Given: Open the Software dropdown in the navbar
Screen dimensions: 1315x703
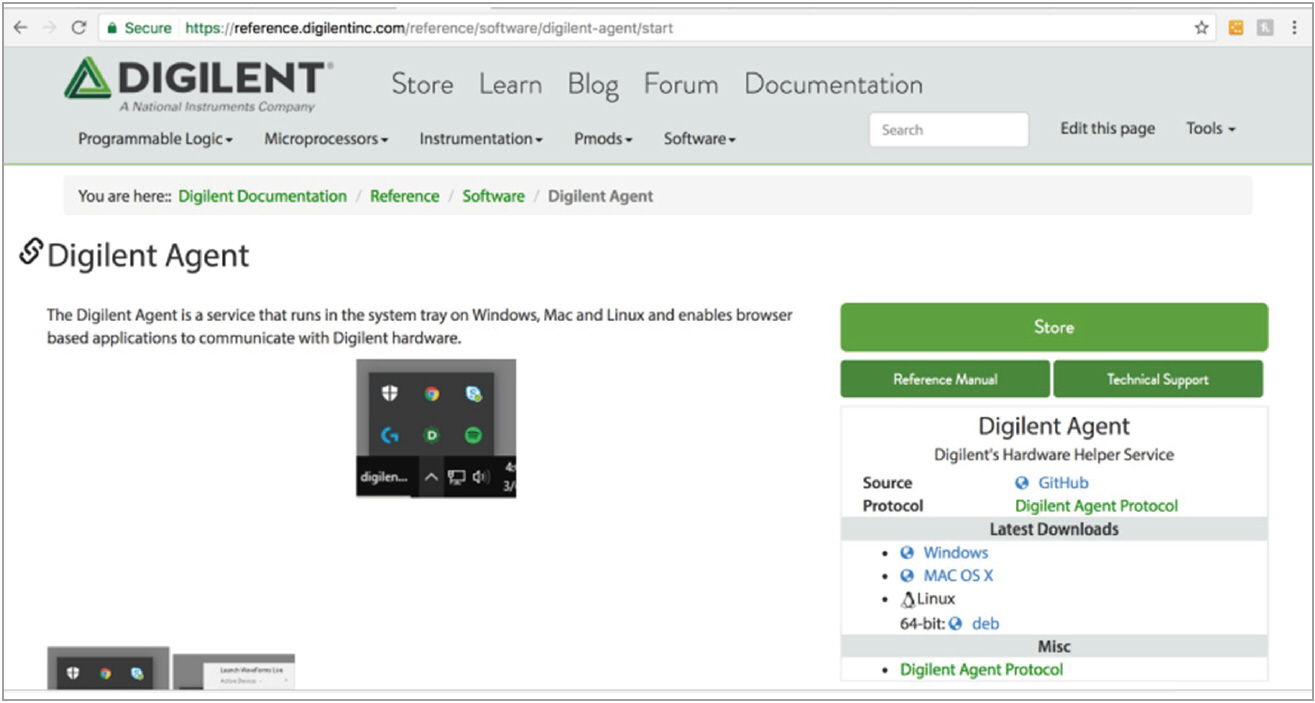Looking at the screenshot, I should pos(699,139).
